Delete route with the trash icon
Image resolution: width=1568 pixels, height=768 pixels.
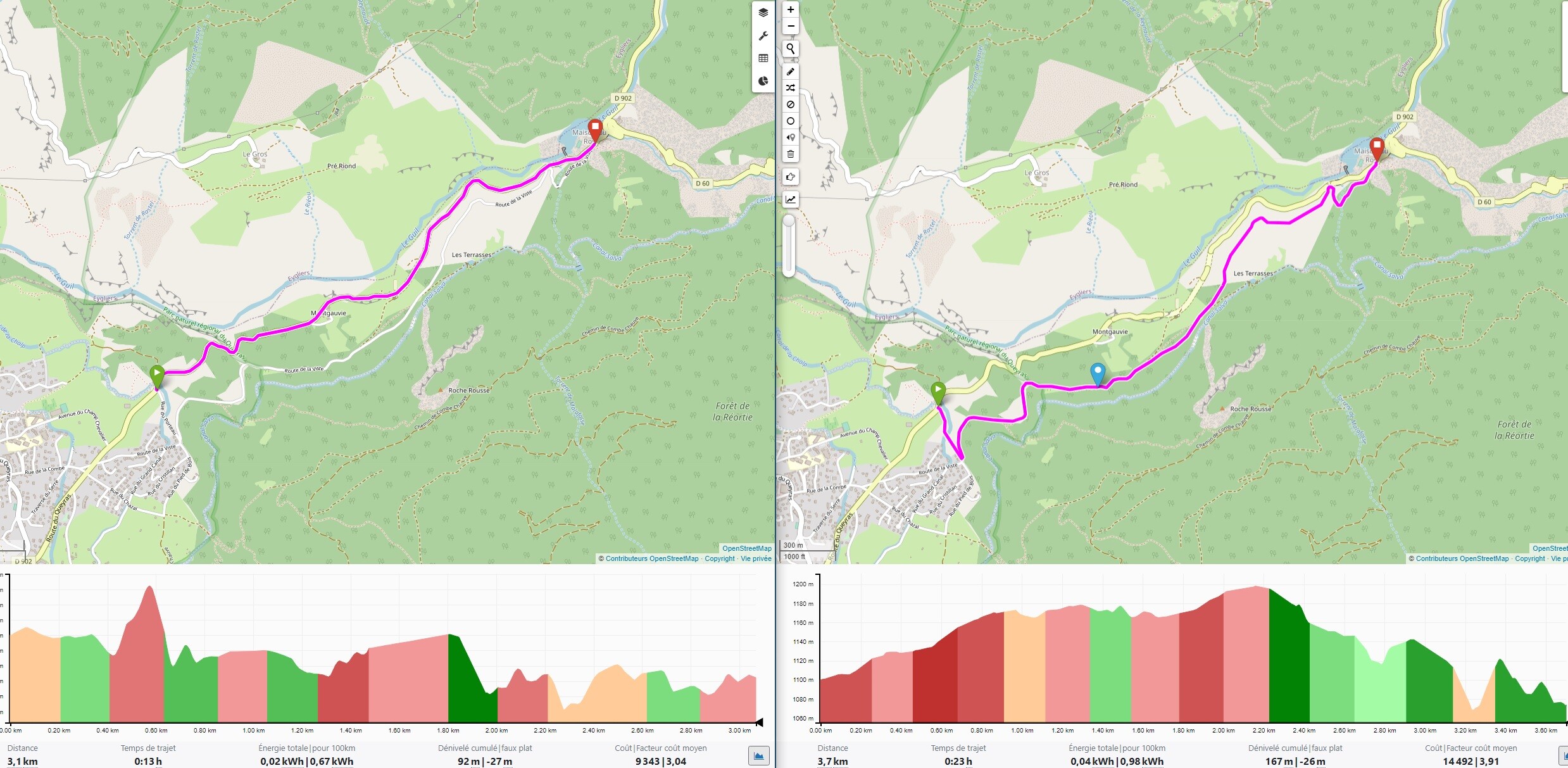tap(790, 154)
